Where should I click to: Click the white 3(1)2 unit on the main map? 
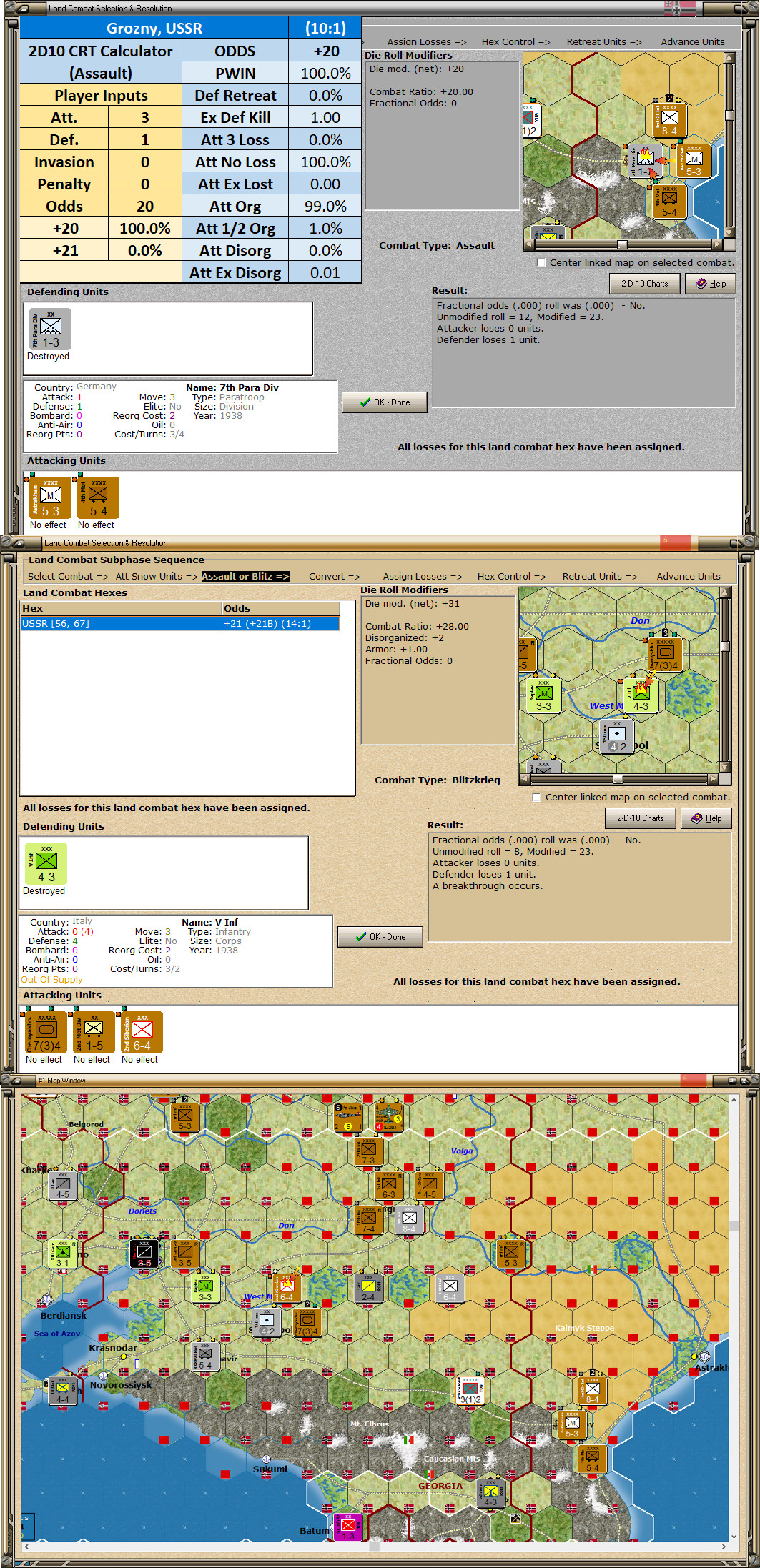pos(470,1391)
